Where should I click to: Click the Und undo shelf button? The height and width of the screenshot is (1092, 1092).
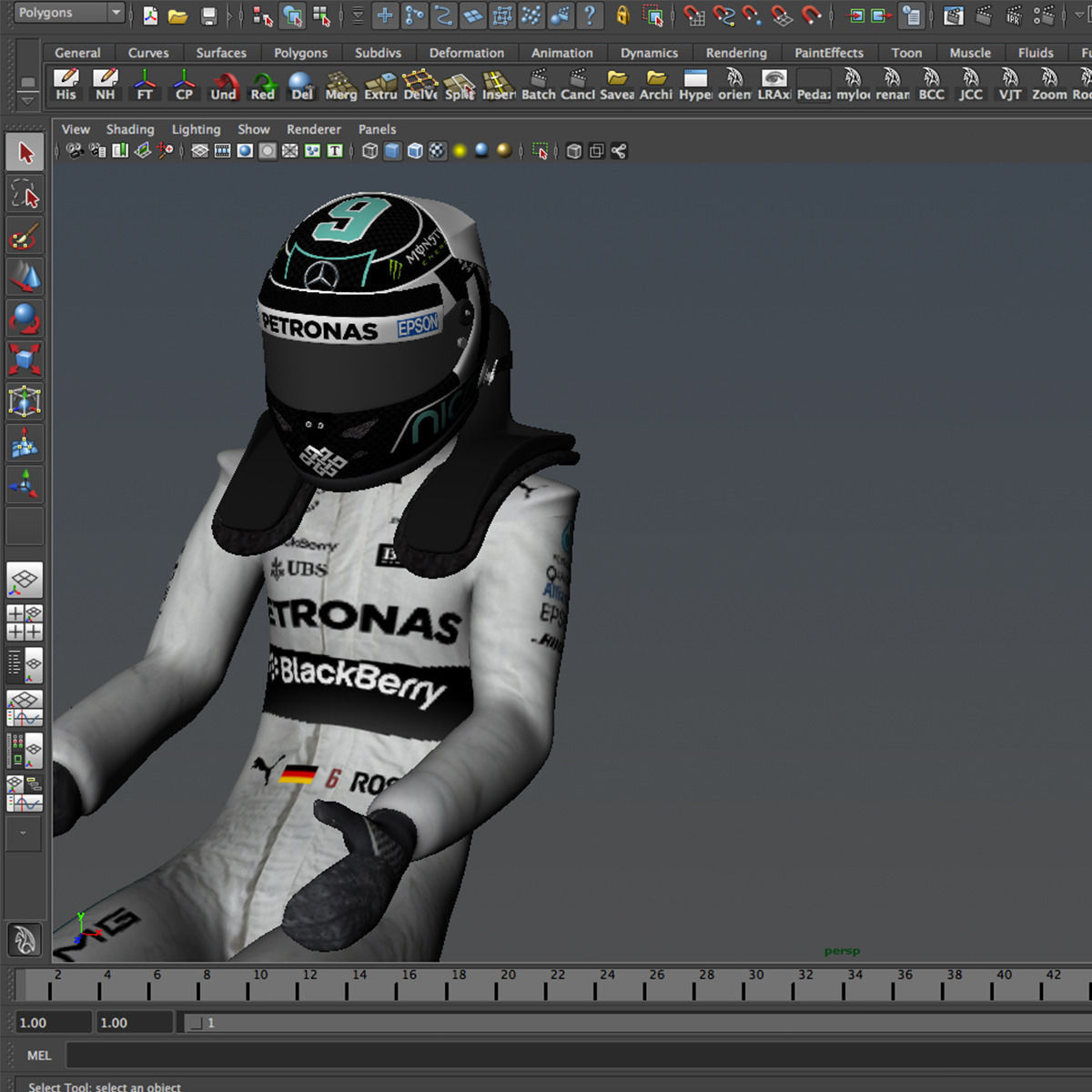223,85
